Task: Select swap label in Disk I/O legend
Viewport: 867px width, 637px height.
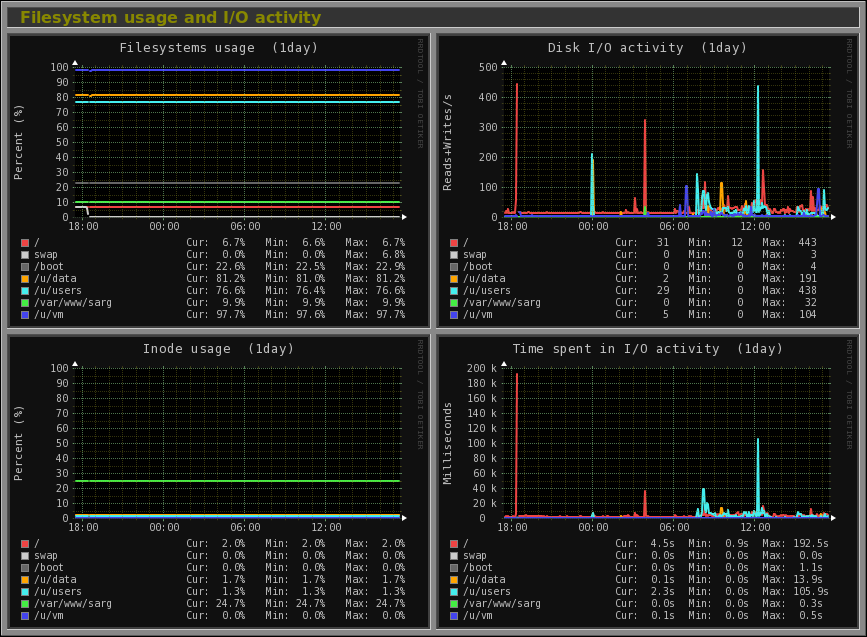Action: 474,255
